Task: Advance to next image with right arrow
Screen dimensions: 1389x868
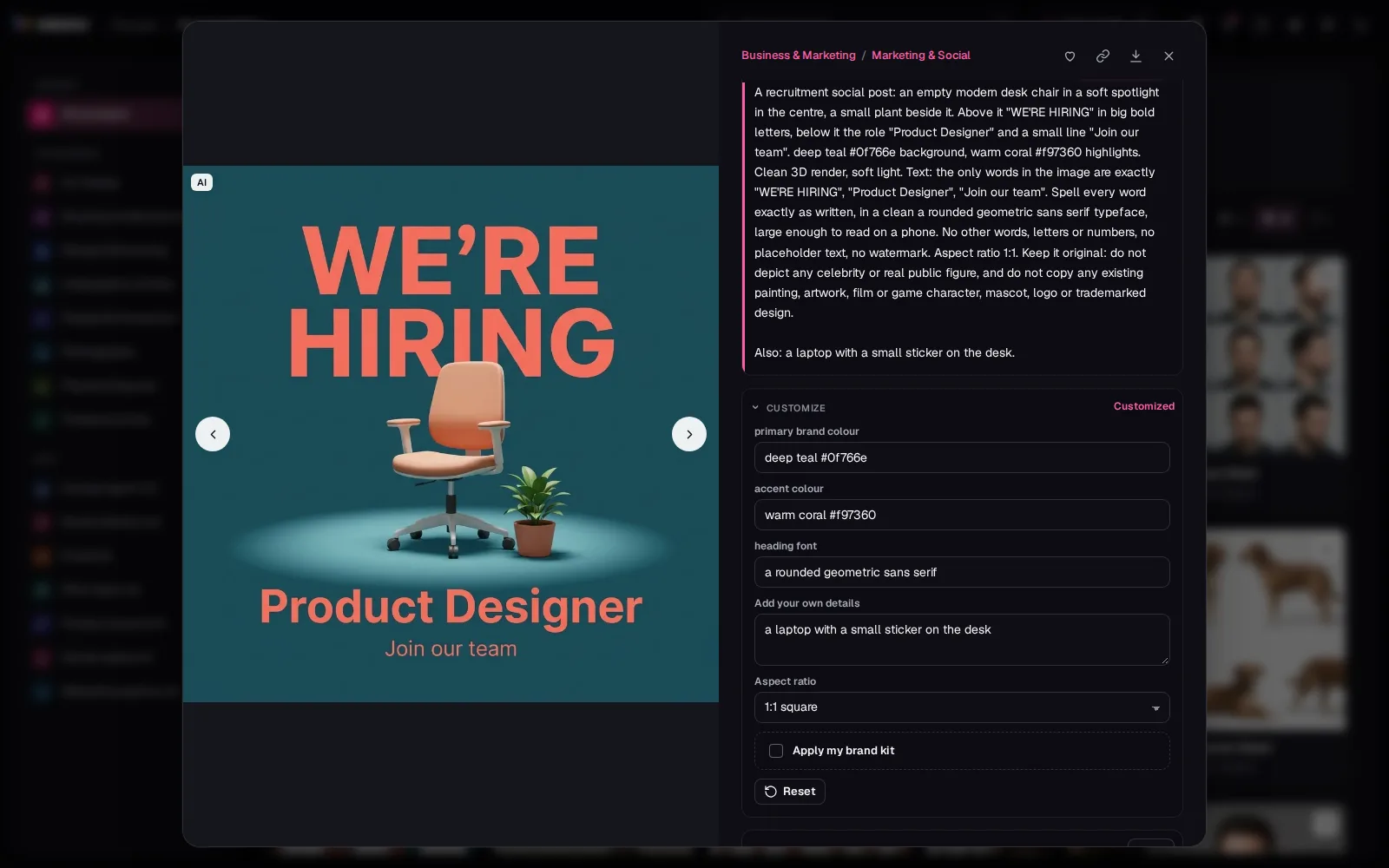Action: click(689, 434)
